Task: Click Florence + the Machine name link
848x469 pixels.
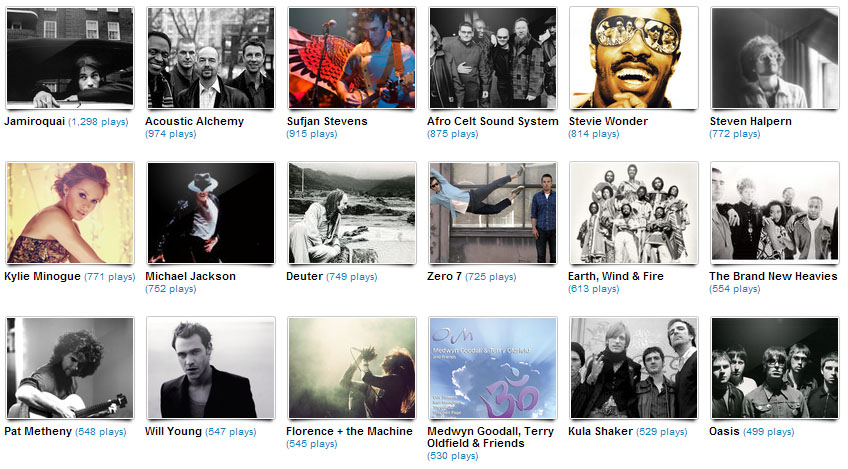Action: pos(349,431)
